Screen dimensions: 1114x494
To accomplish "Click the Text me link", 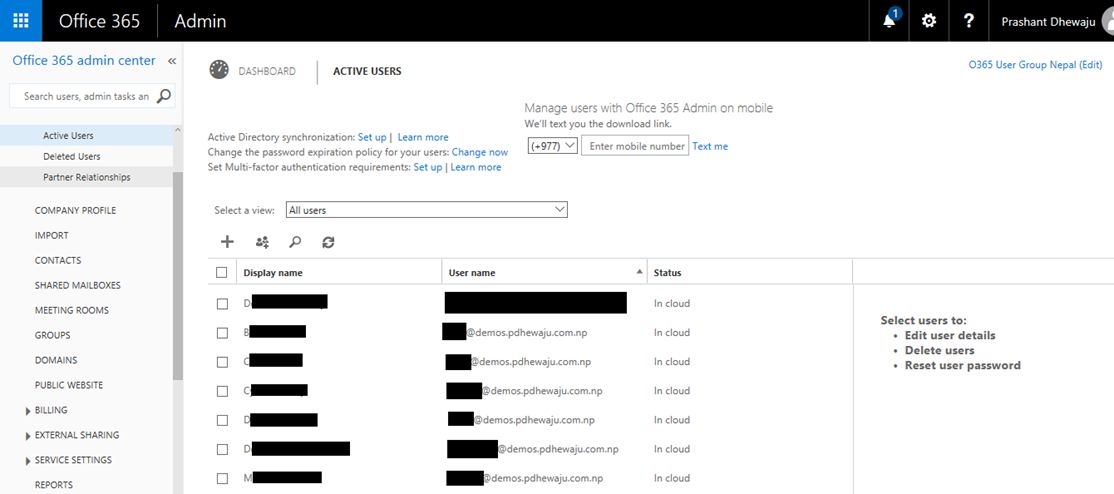I will (x=710, y=146).
